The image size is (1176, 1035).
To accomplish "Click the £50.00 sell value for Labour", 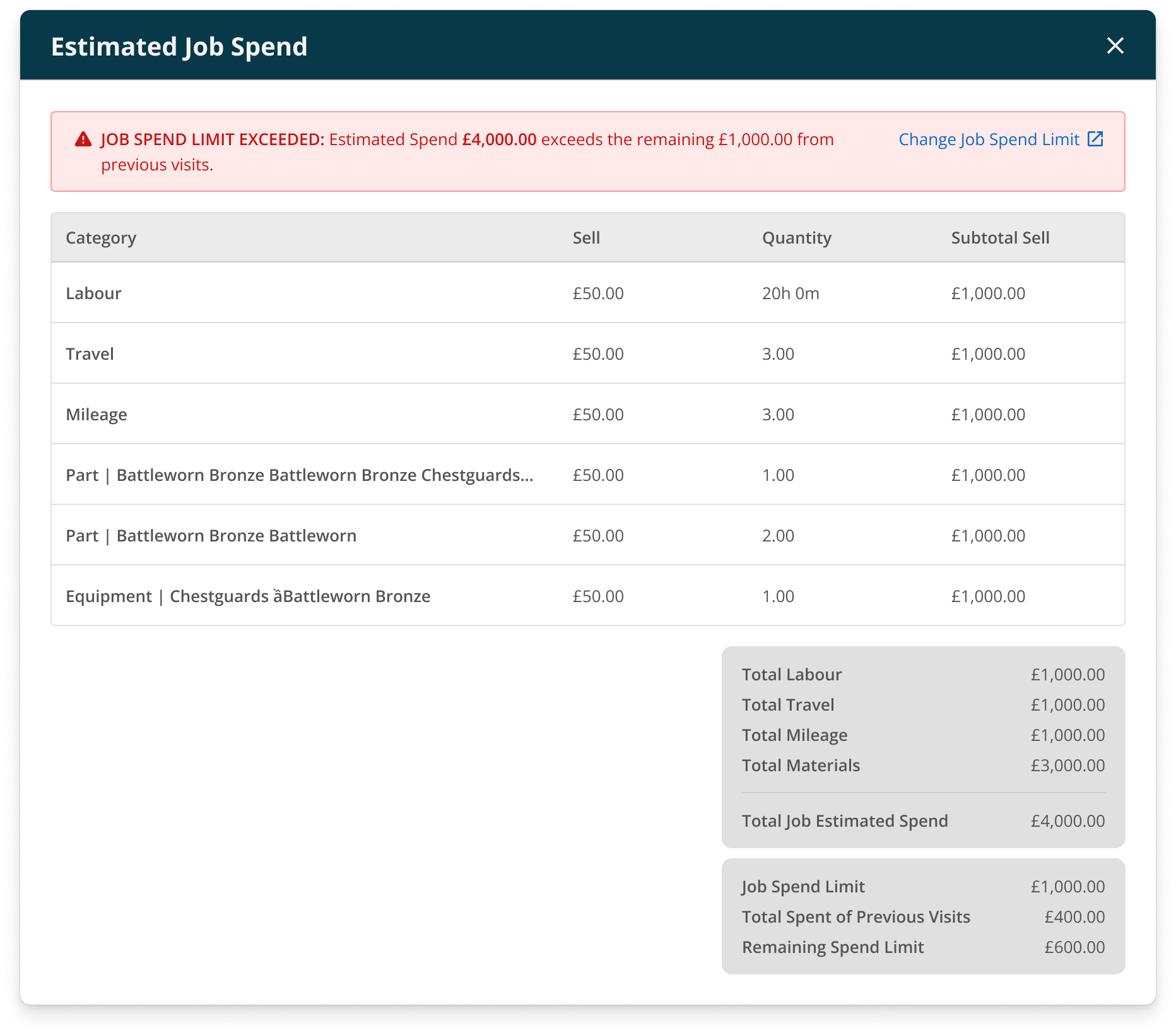I will (x=598, y=293).
